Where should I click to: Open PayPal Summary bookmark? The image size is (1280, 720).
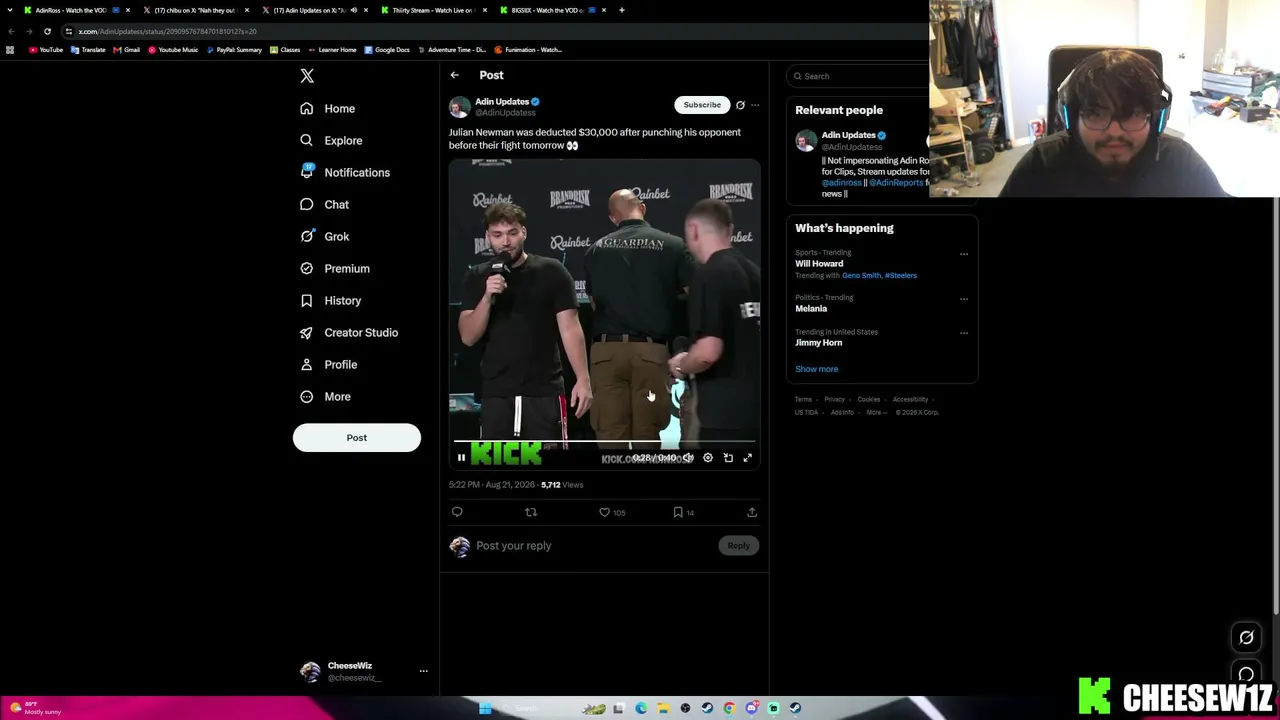click(234, 50)
